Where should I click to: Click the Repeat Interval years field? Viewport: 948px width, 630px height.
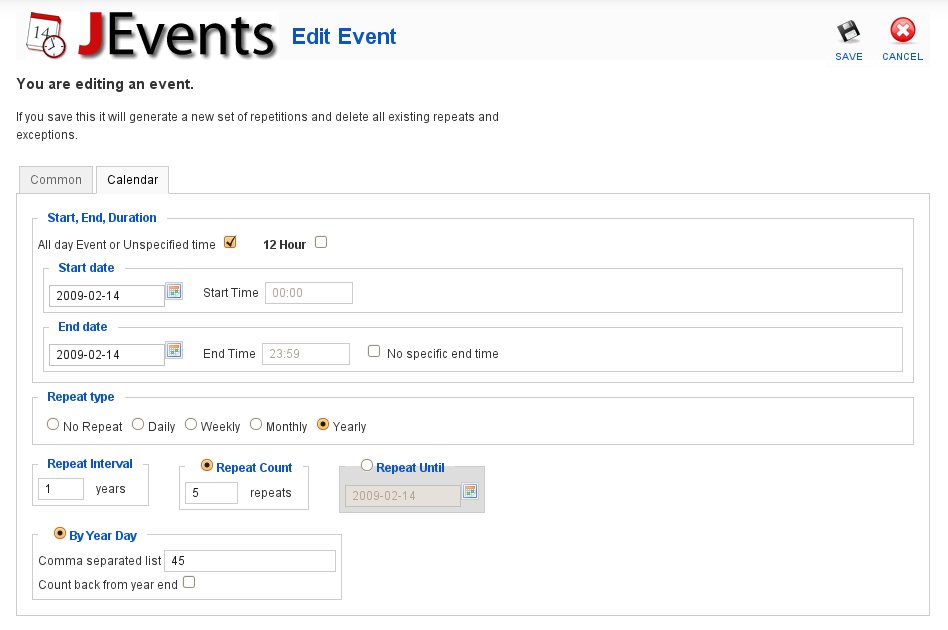[x=60, y=489]
